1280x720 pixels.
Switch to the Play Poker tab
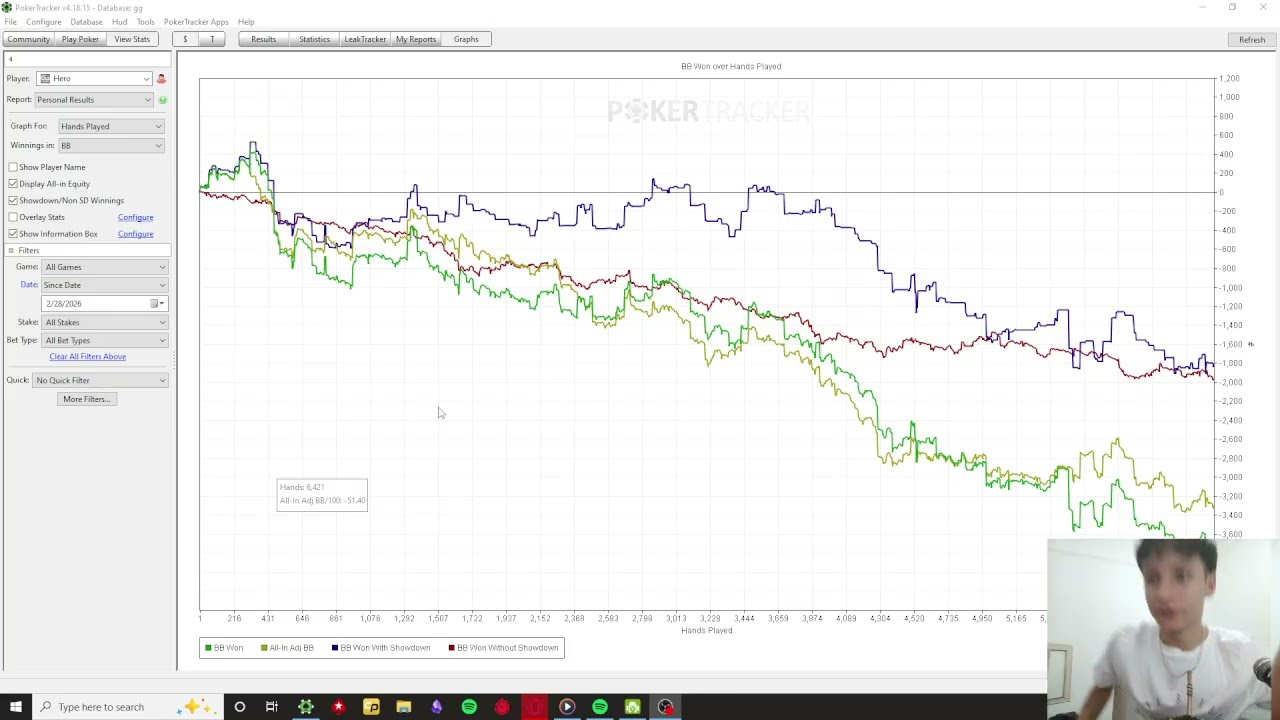80,39
